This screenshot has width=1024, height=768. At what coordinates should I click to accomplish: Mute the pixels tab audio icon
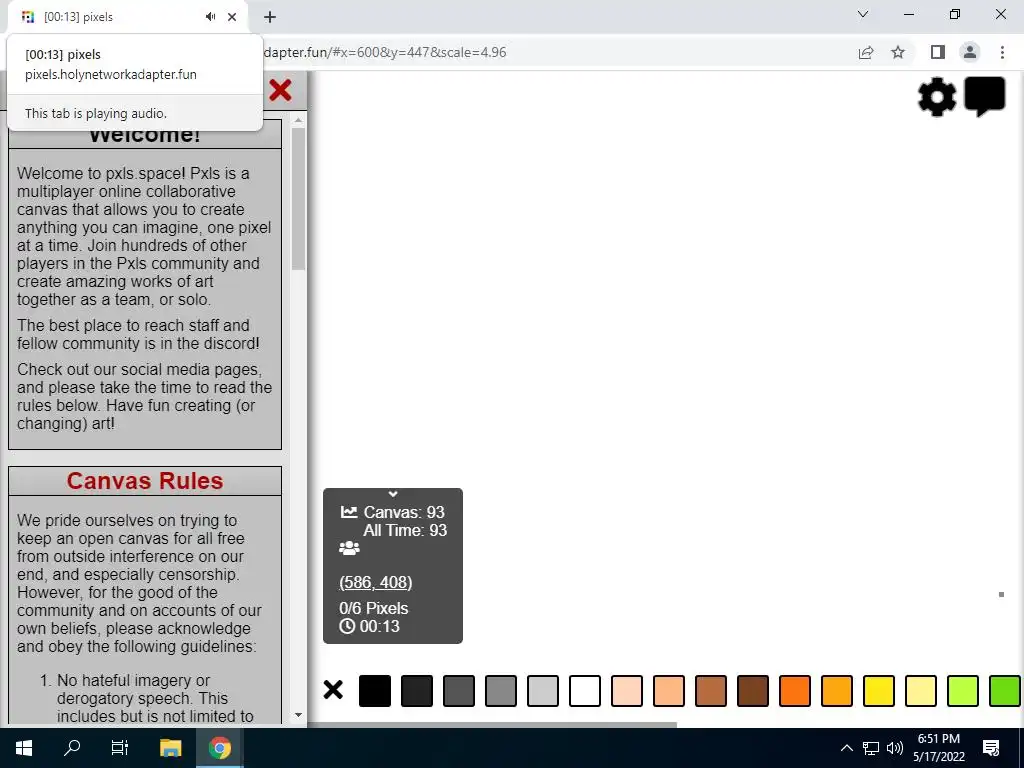pos(210,17)
